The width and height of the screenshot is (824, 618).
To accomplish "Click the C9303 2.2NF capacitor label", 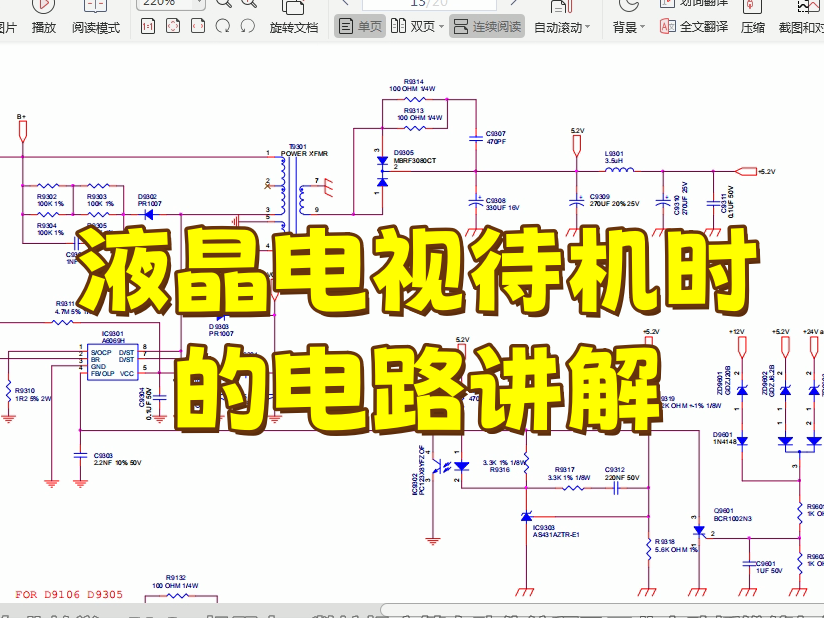I will tap(117, 459).
